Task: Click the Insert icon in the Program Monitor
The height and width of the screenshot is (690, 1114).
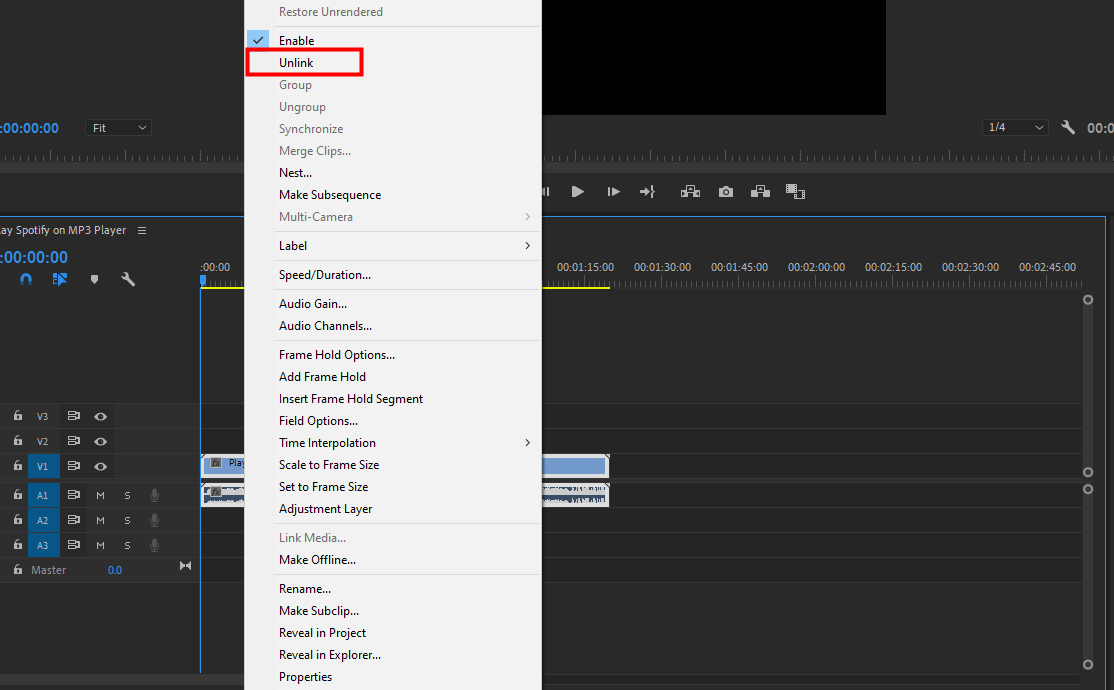Action: tap(690, 191)
